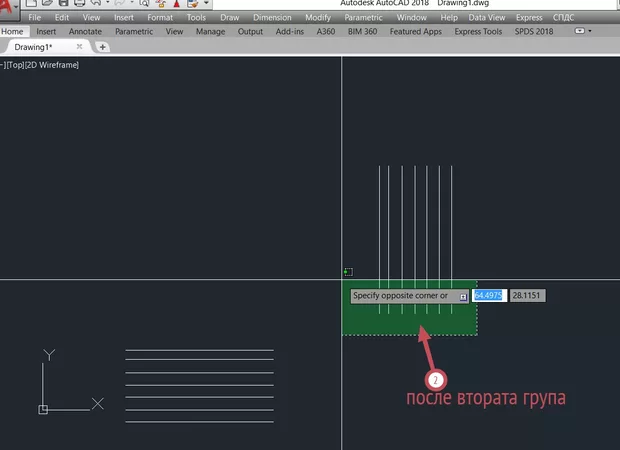620x450 pixels.
Task: Click the Plot printer icon in Quick Access toolbar
Action: tap(79, 3)
